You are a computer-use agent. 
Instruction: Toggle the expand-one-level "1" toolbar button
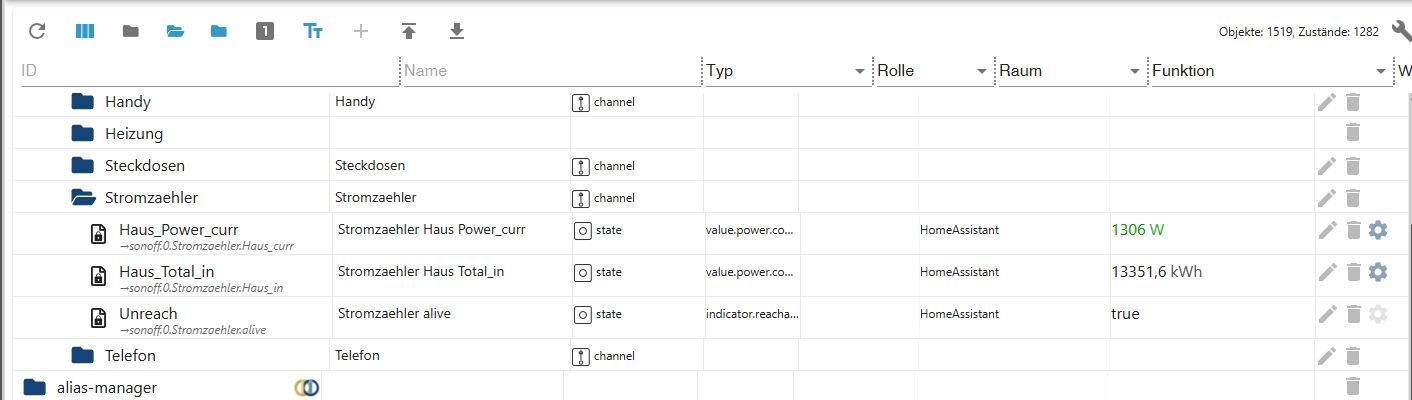click(264, 31)
